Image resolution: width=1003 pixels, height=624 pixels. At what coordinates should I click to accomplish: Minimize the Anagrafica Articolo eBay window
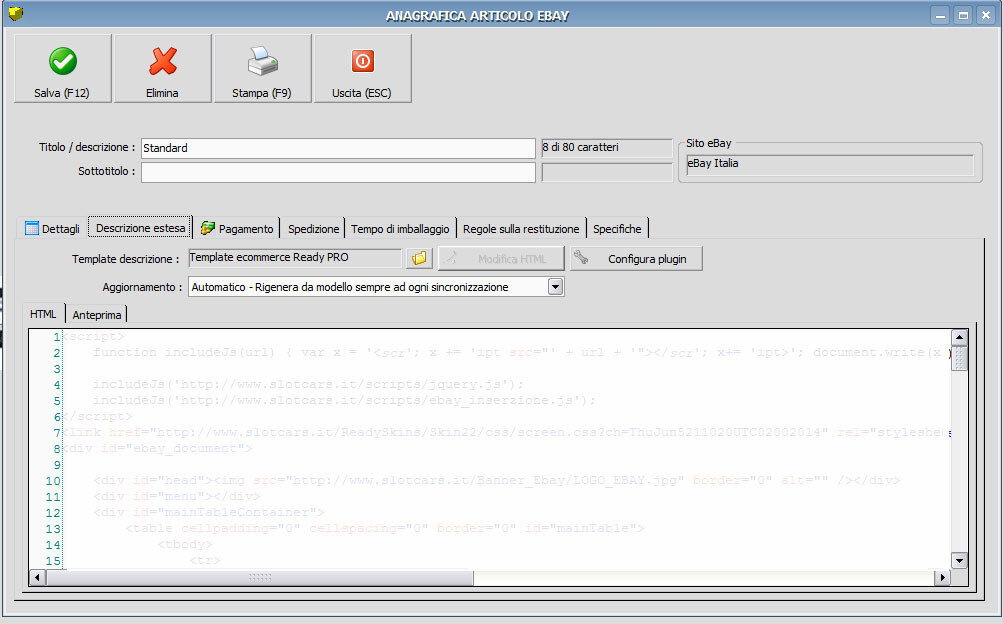940,15
